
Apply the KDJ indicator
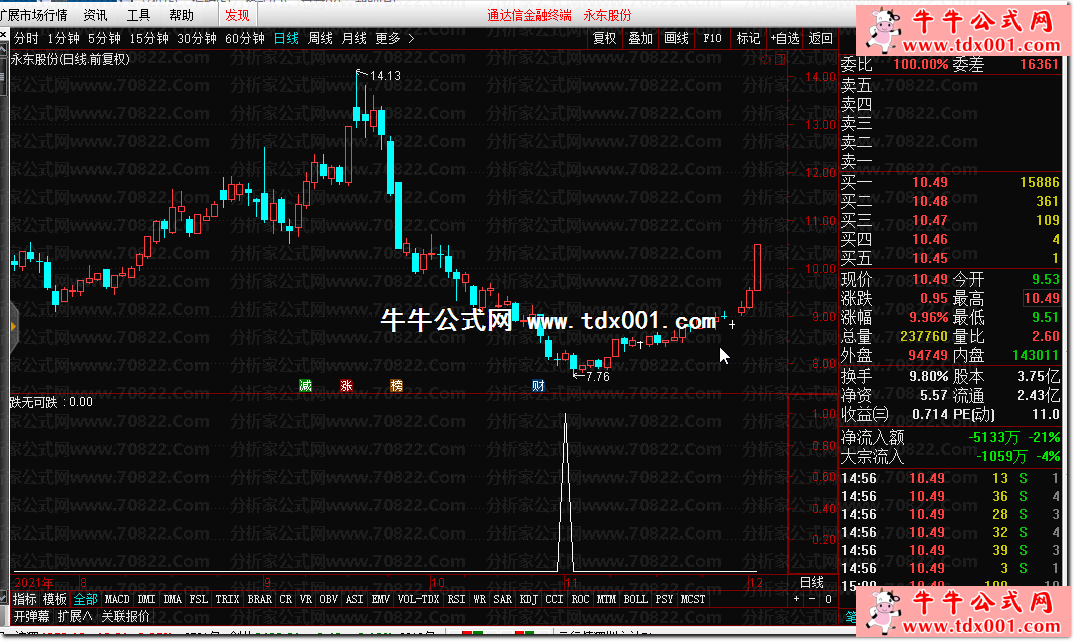[x=528, y=599]
